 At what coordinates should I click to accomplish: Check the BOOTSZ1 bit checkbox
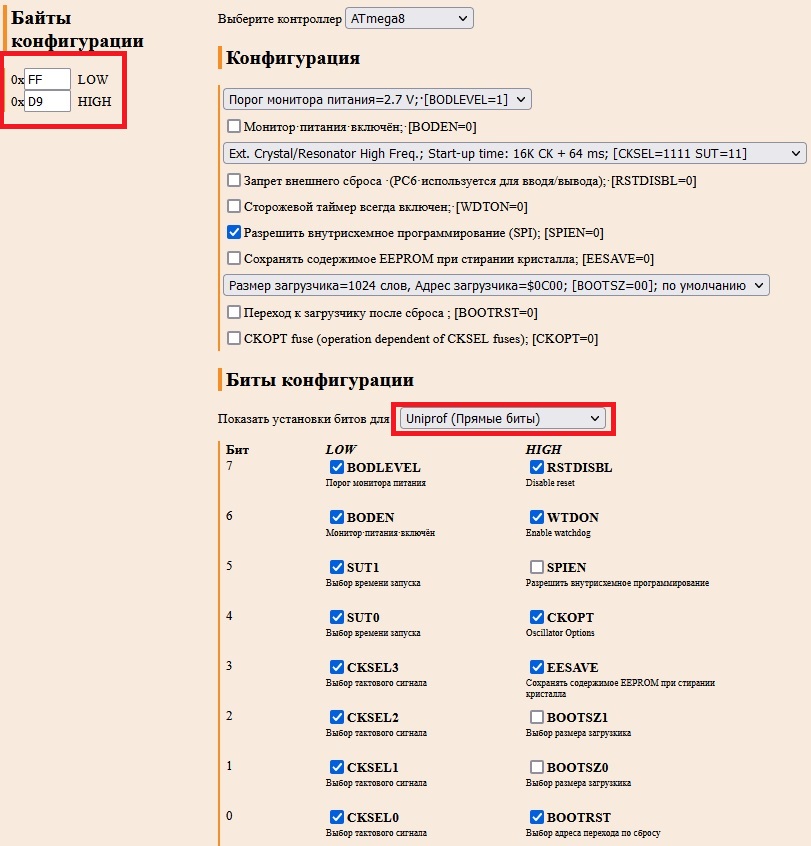pos(537,717)
